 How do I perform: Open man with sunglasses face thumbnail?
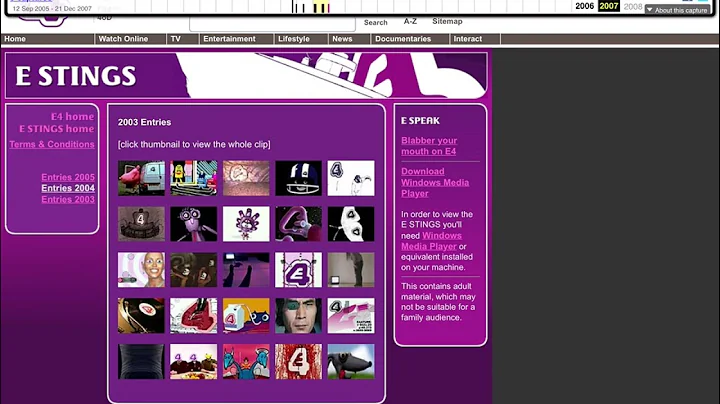click(298, 316)
